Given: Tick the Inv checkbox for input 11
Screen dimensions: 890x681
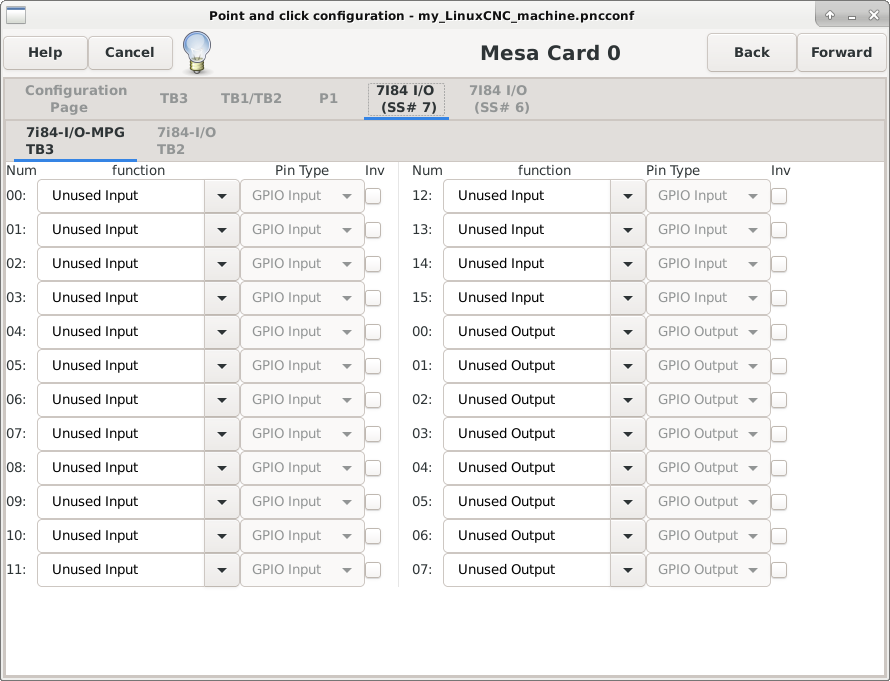Looking at the screenshot, I should [373, 570].
